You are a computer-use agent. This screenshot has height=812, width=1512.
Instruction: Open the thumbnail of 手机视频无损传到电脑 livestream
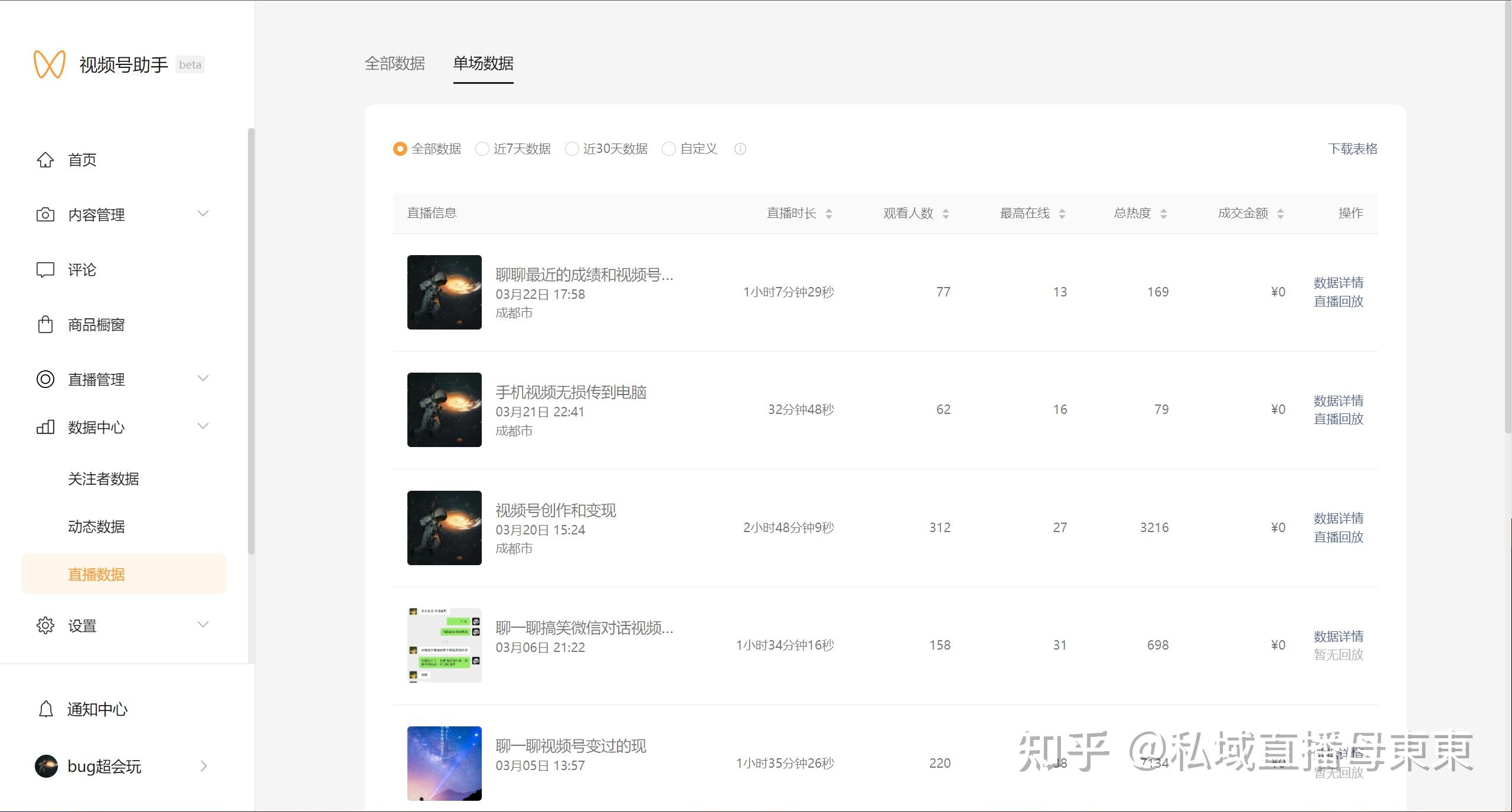(x=445, y=410)
